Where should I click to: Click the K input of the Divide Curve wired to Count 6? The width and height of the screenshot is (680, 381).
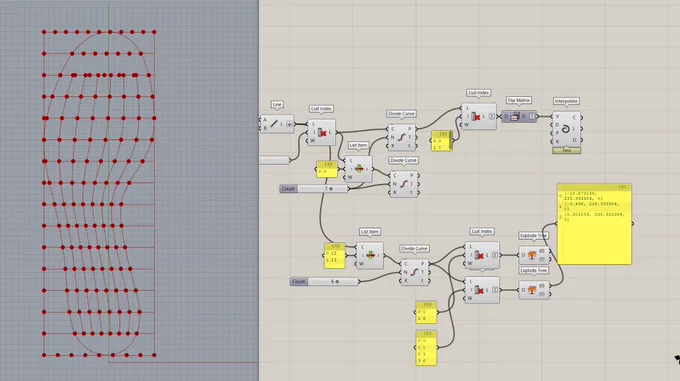click(406, 280)
